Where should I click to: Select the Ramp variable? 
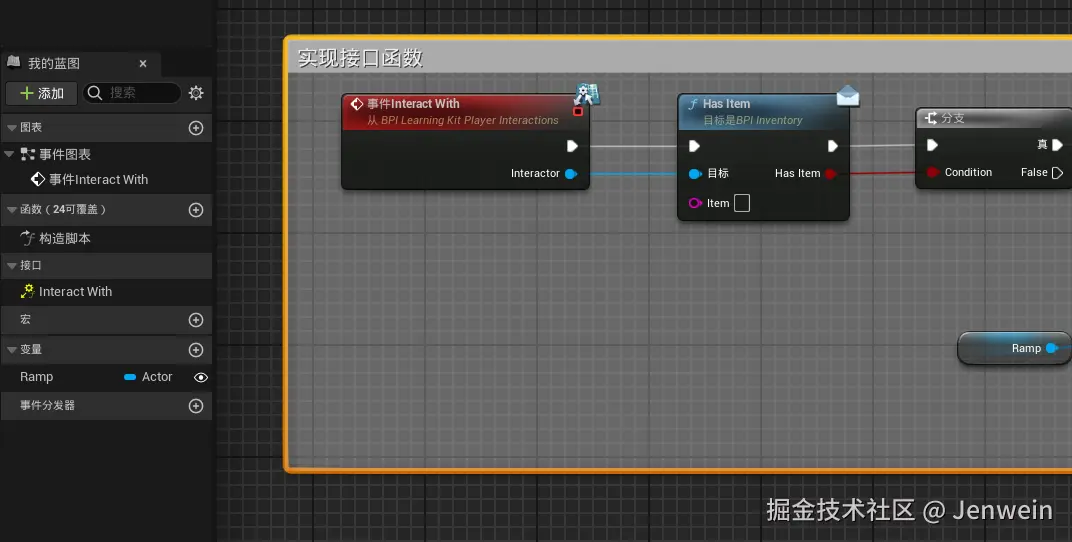pyautogui.click(x=37, y=377)
